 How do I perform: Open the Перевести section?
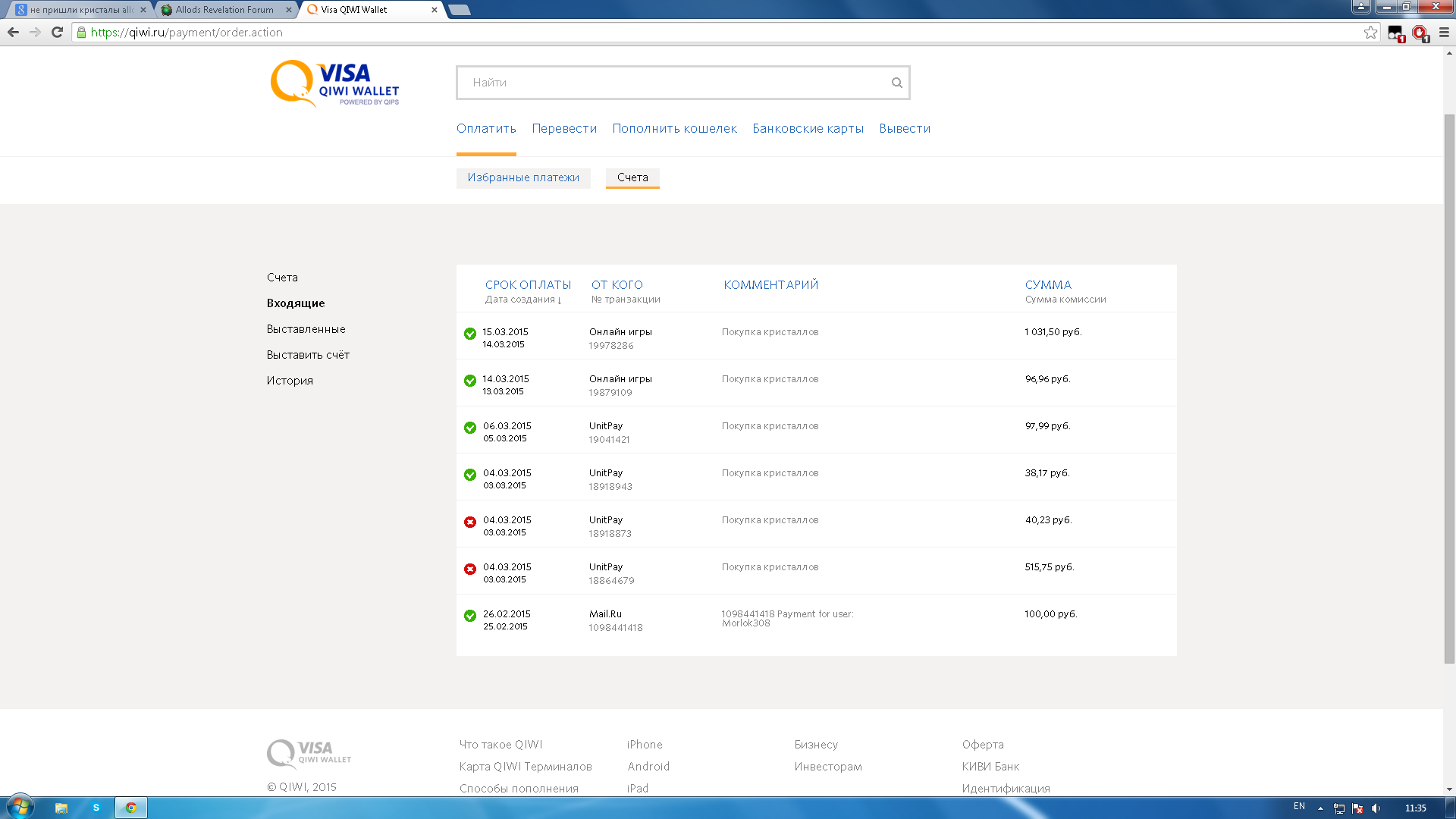pyautogui.click(x=564, y=129)
